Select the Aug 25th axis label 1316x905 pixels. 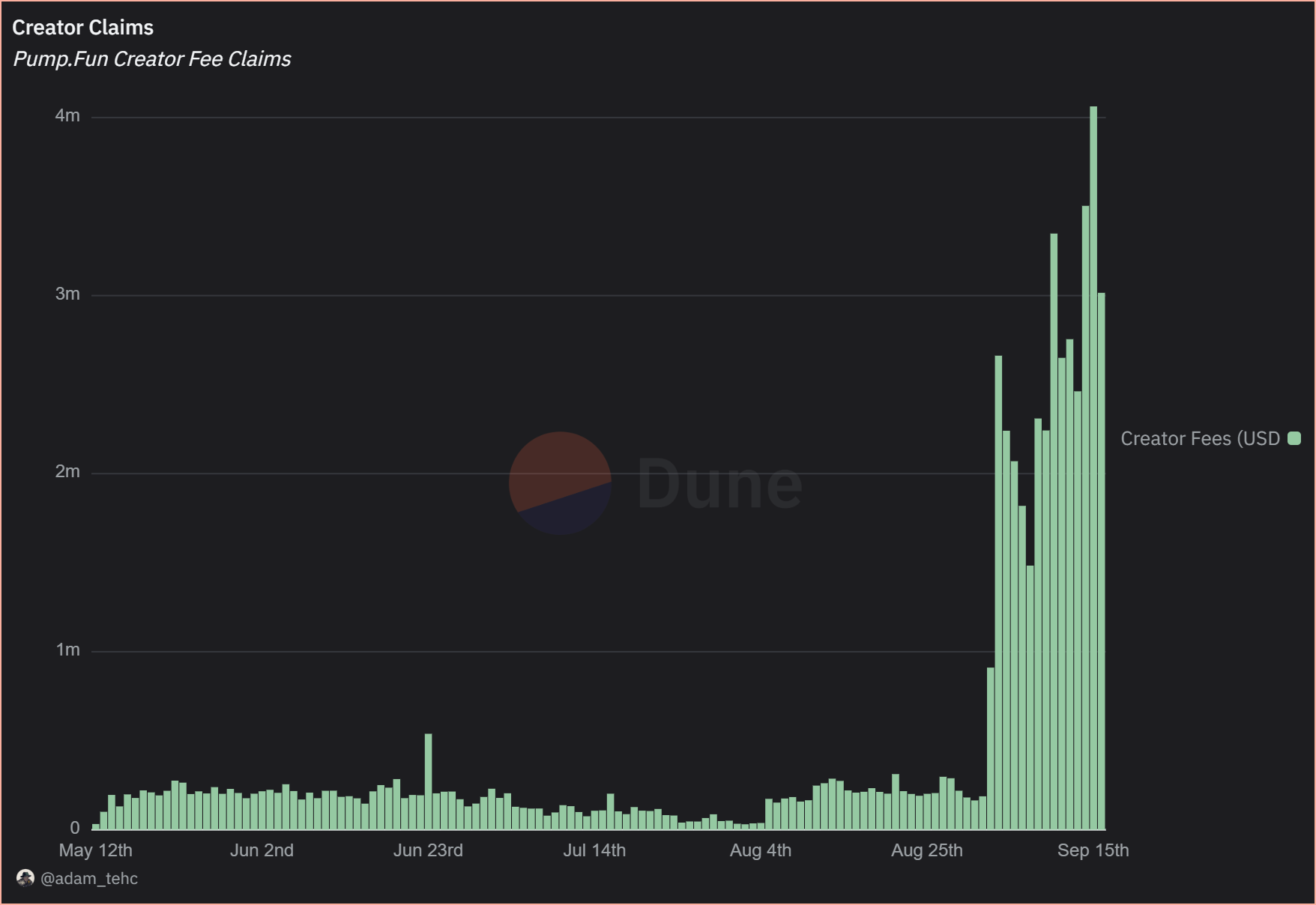tap(927, 850)
